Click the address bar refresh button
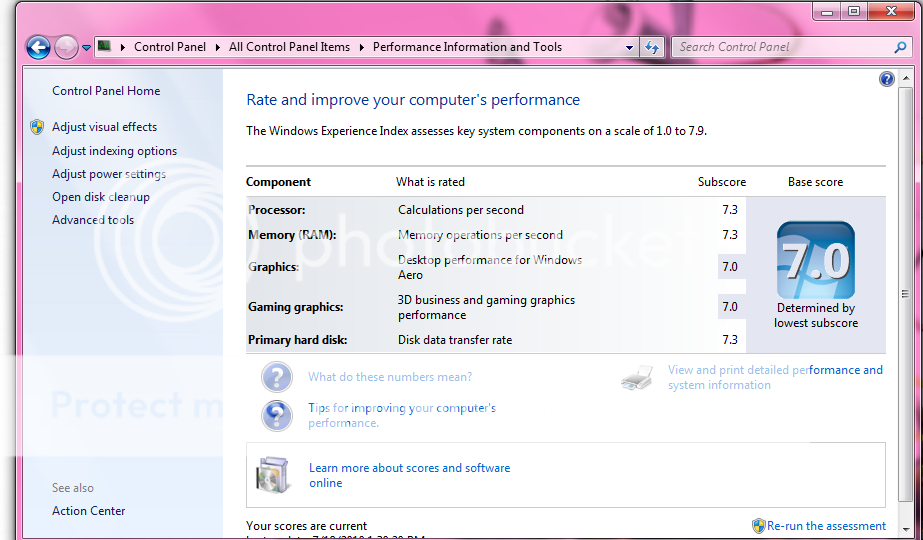 click(652, 47)
